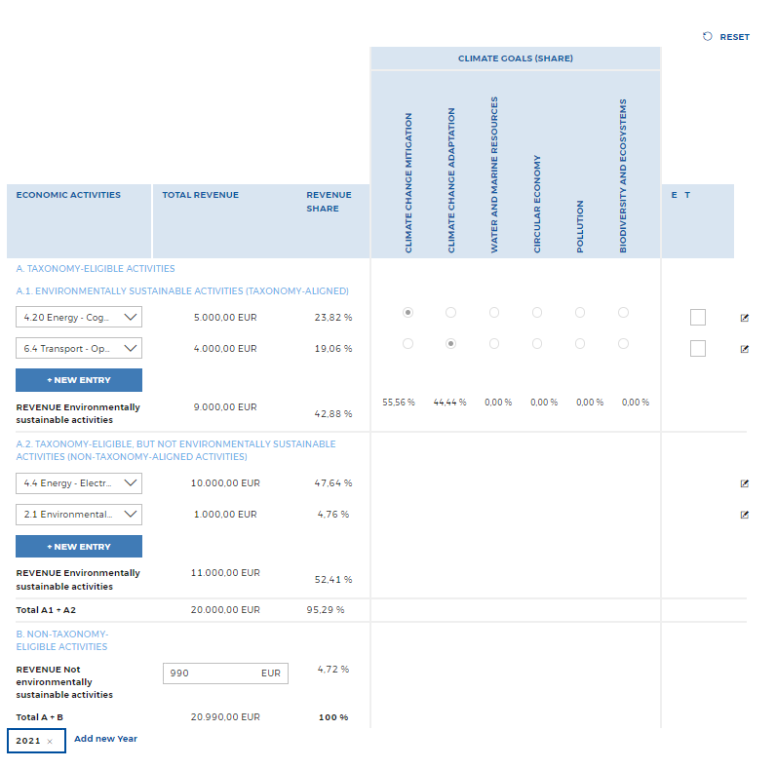Select Circular Economy for 6.4 Transport row

pos(537,343)
